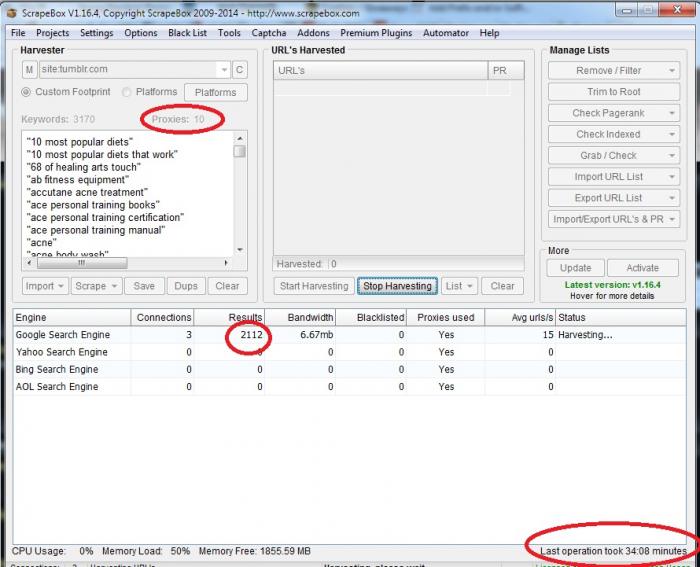
Task: Open the Addons menu
Action: tap(313, 33)
